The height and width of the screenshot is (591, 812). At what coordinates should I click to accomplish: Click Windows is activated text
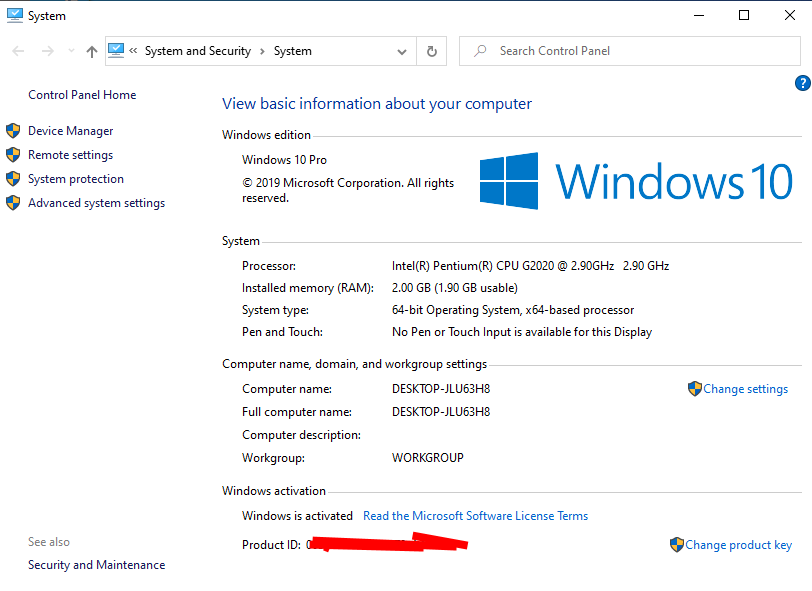[x=297, y=516]
